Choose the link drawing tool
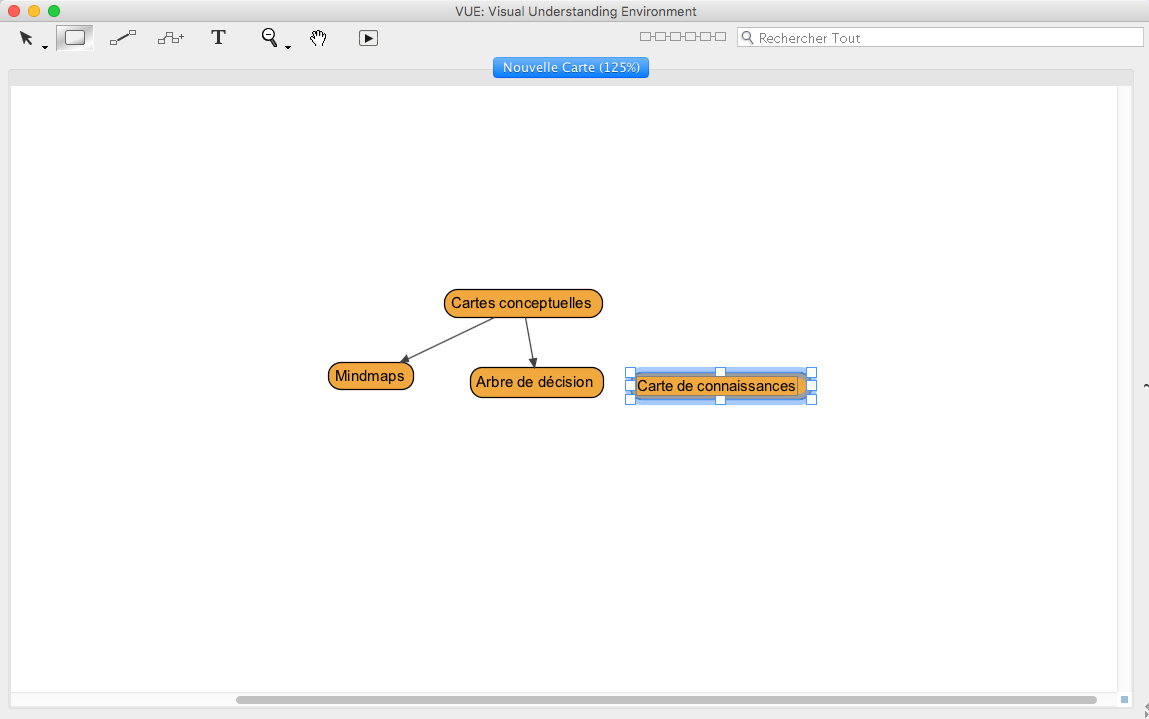Image resolution: width=1149 pixels, height=719 pixels. click(123, 38)
